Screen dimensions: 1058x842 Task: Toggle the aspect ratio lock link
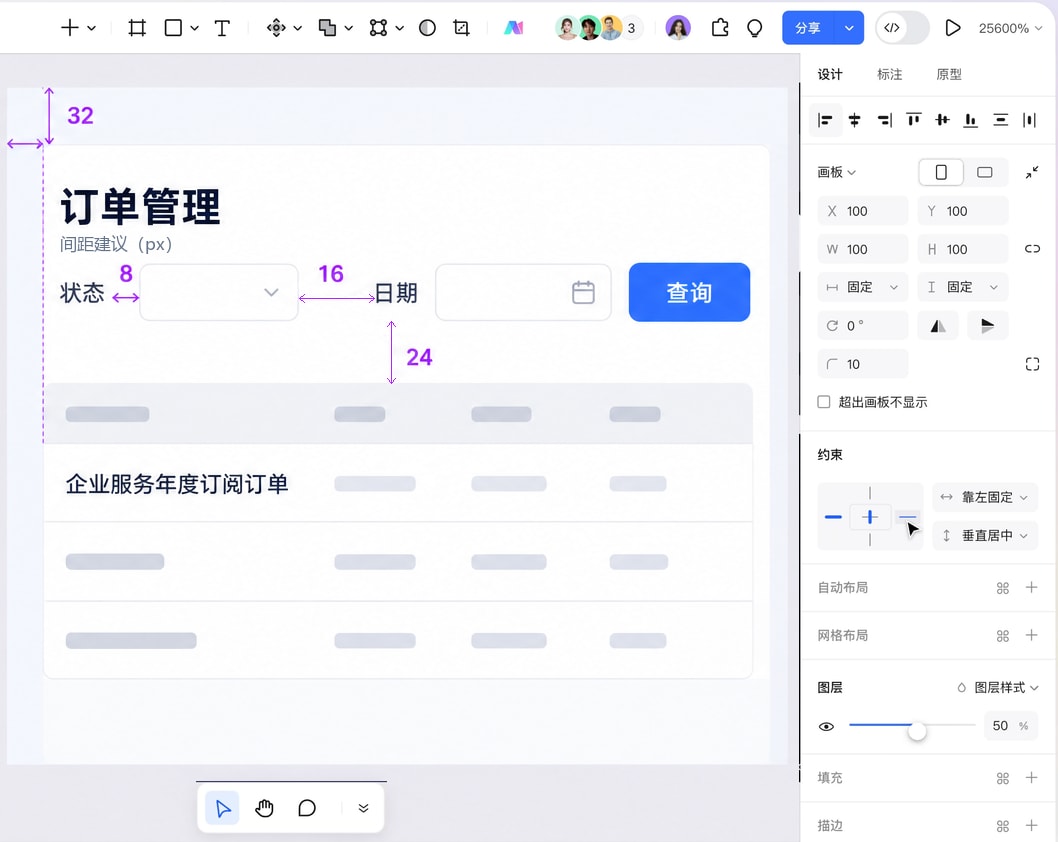pyautogui.click(x=1032, y=249)
